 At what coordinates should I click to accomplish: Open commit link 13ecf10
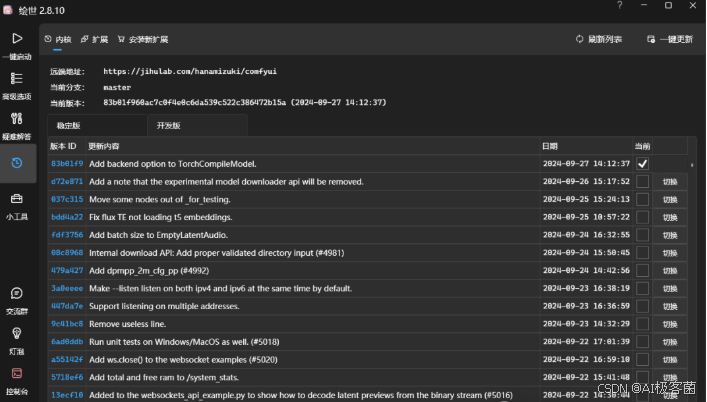67,395
